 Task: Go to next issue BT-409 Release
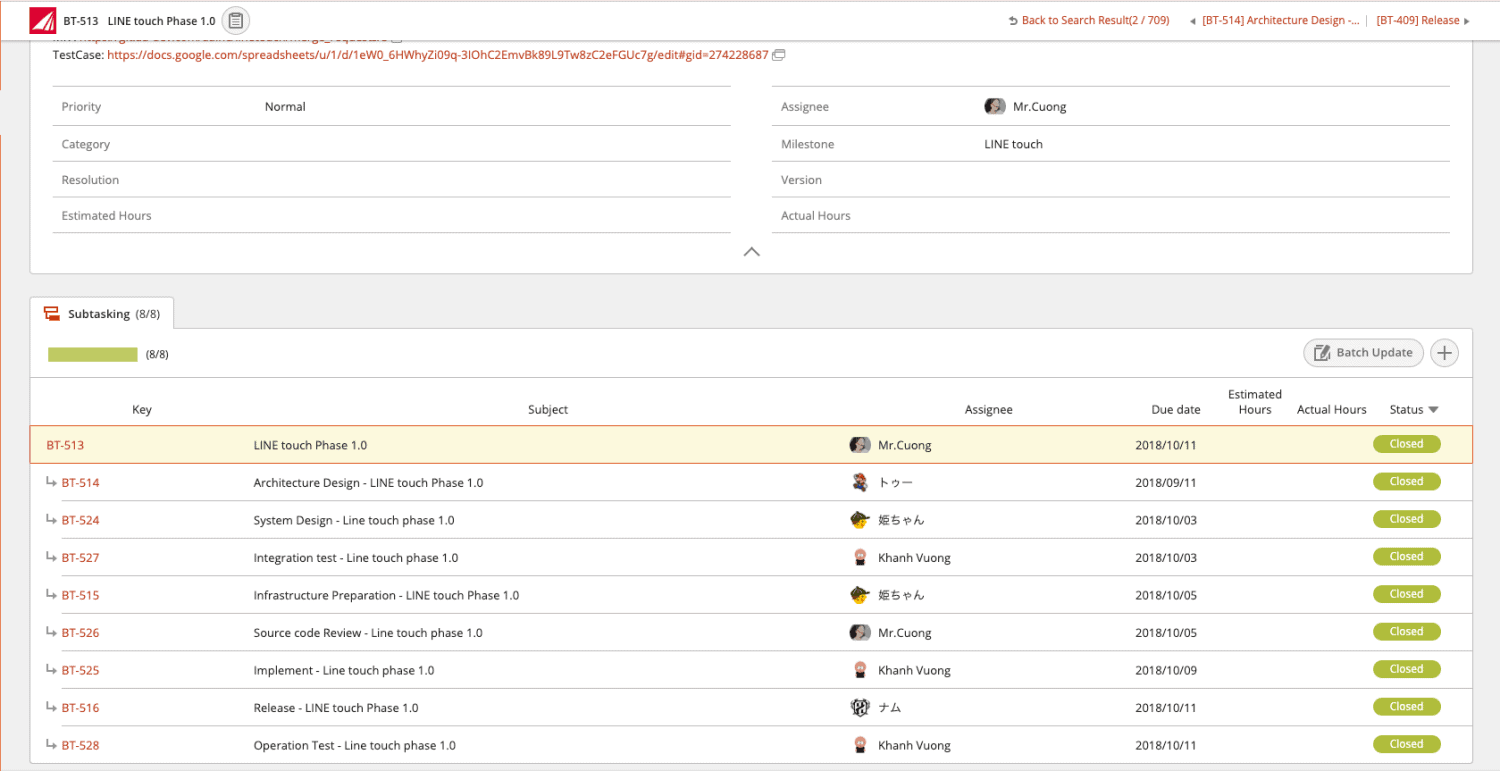[x=1423, y=20]
